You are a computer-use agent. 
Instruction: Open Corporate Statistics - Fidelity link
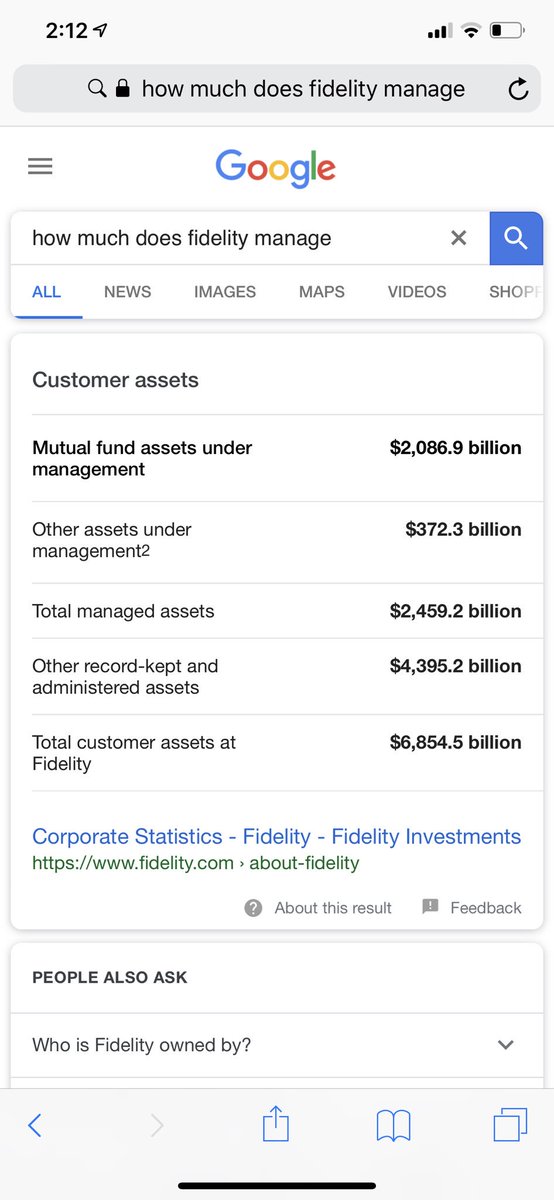[x=277, y=837]
